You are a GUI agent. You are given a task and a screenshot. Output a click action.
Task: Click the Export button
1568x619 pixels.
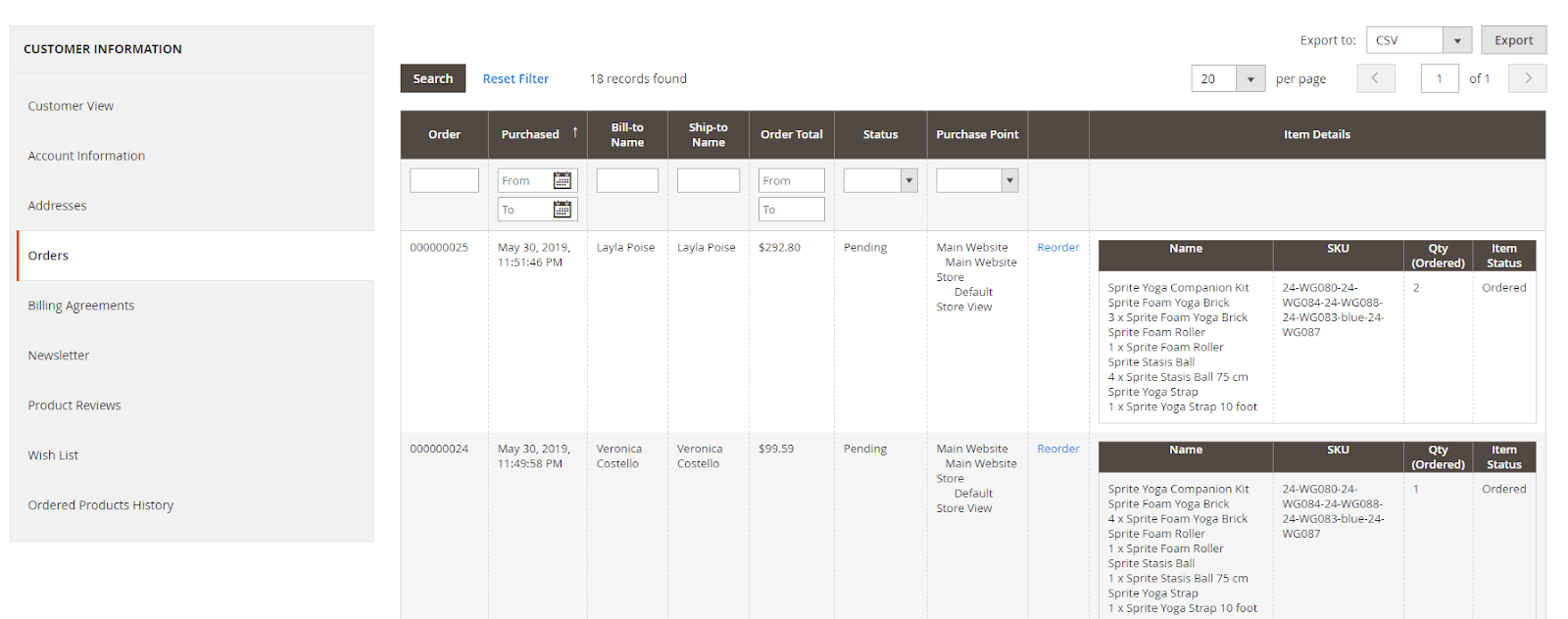point(1513,40)
